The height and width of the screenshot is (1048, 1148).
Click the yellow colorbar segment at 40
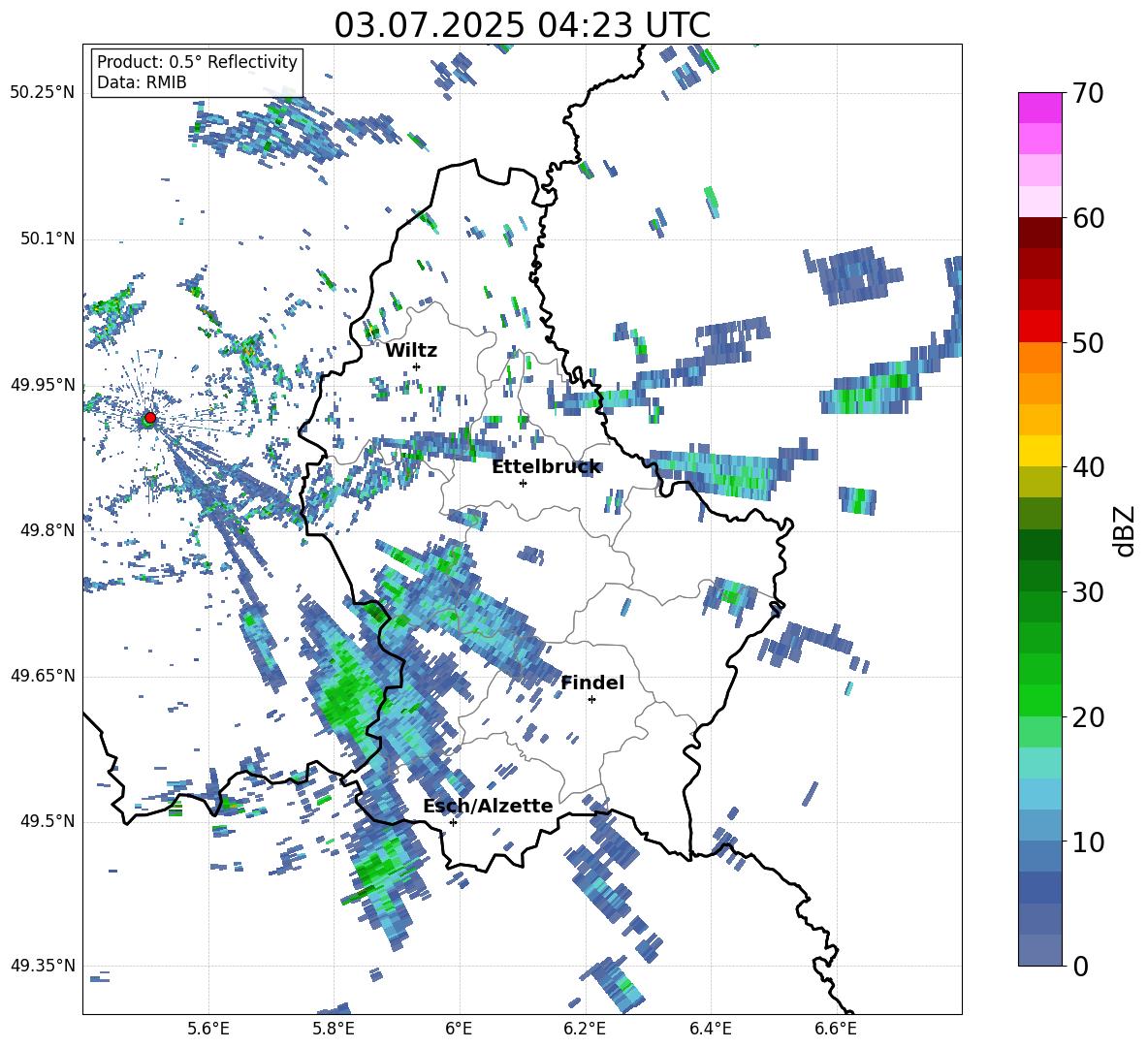coord(1039,451)
